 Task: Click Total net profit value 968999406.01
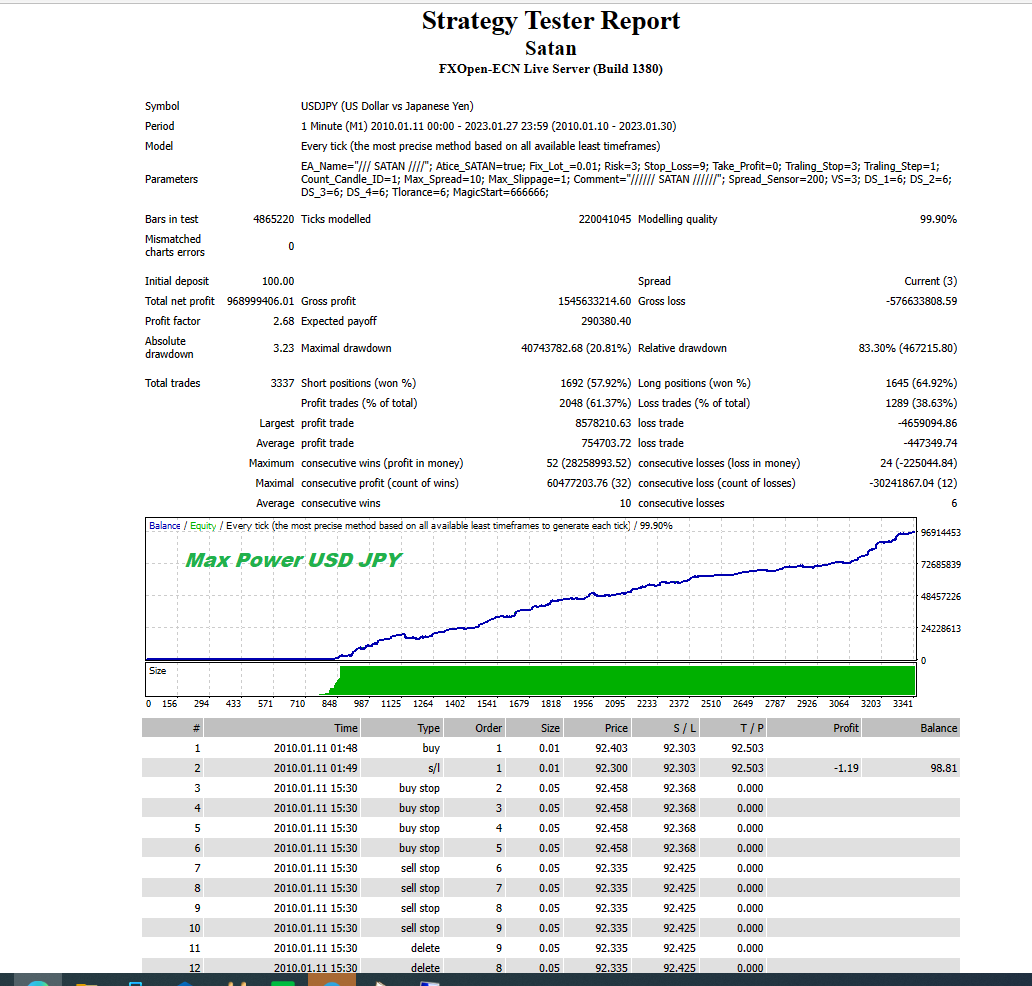click(x=260, y=301)
